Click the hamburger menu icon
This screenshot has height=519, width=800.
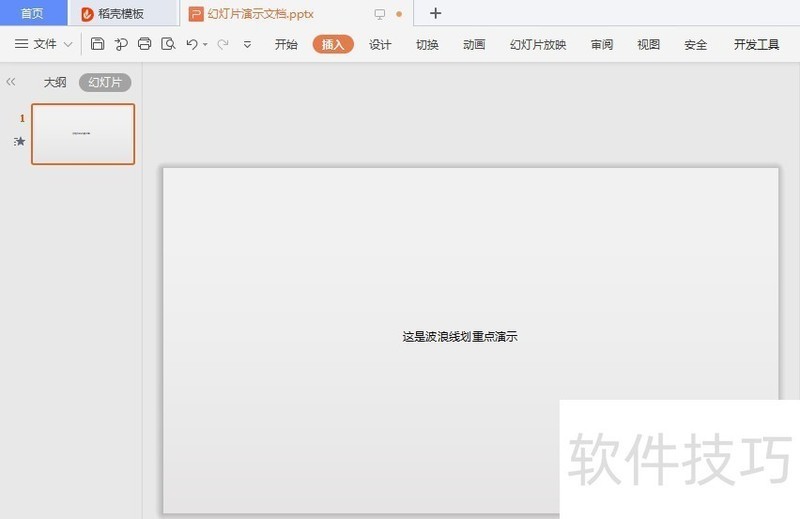21,44
